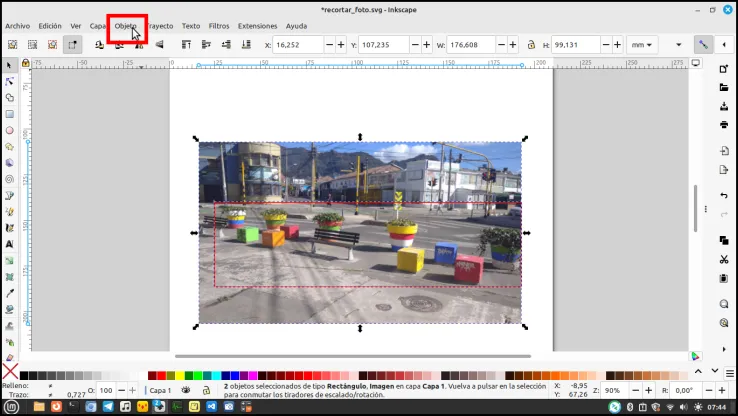The height and width of the screenshot is (416, 738).
Task: Pick the Spiral tool
Action: click(9, 179)
